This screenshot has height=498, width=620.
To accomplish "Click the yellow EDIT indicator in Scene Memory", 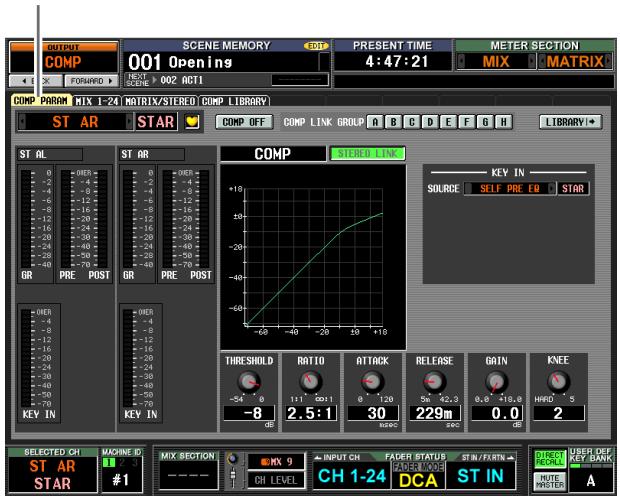I will point(316,46).
